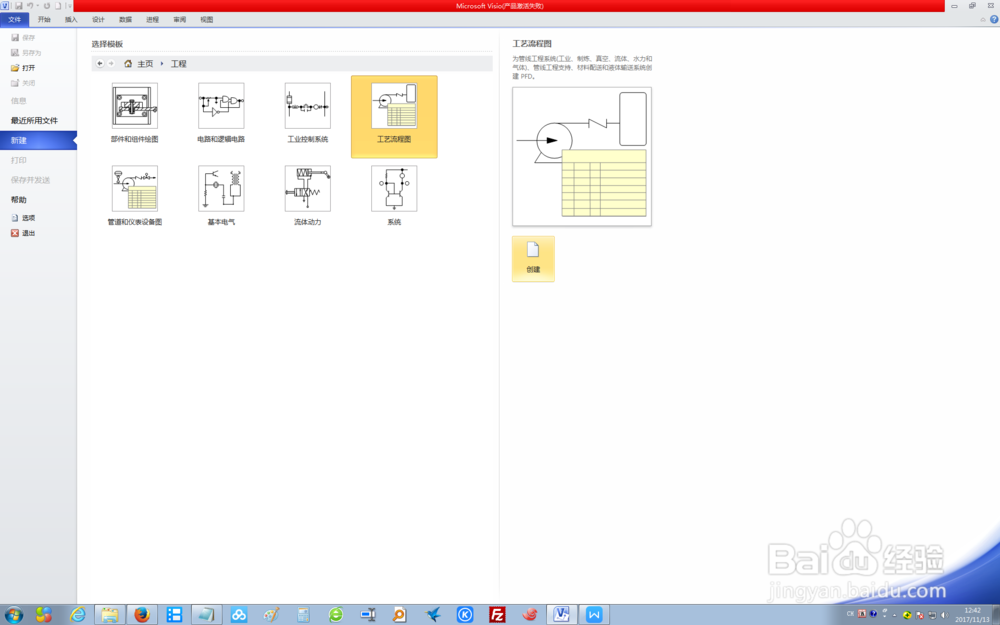Switch to the 开始 ribbon tab
The image size is (1000, 625).
tap(44, 20)
